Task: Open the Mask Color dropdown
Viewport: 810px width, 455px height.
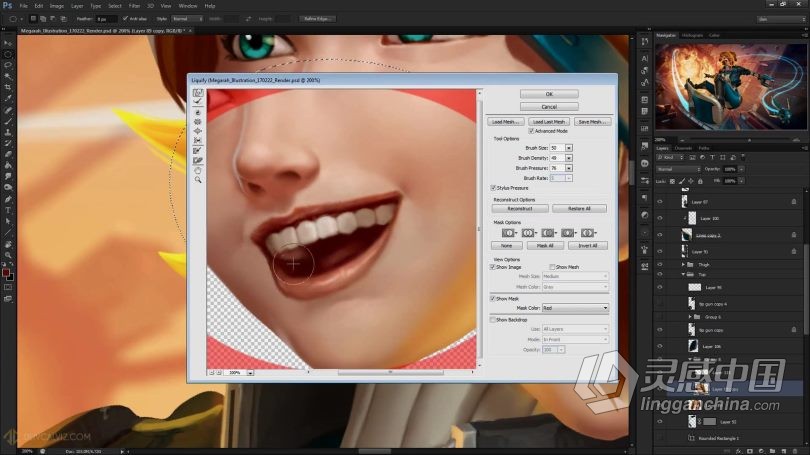Action: point(575,308)
